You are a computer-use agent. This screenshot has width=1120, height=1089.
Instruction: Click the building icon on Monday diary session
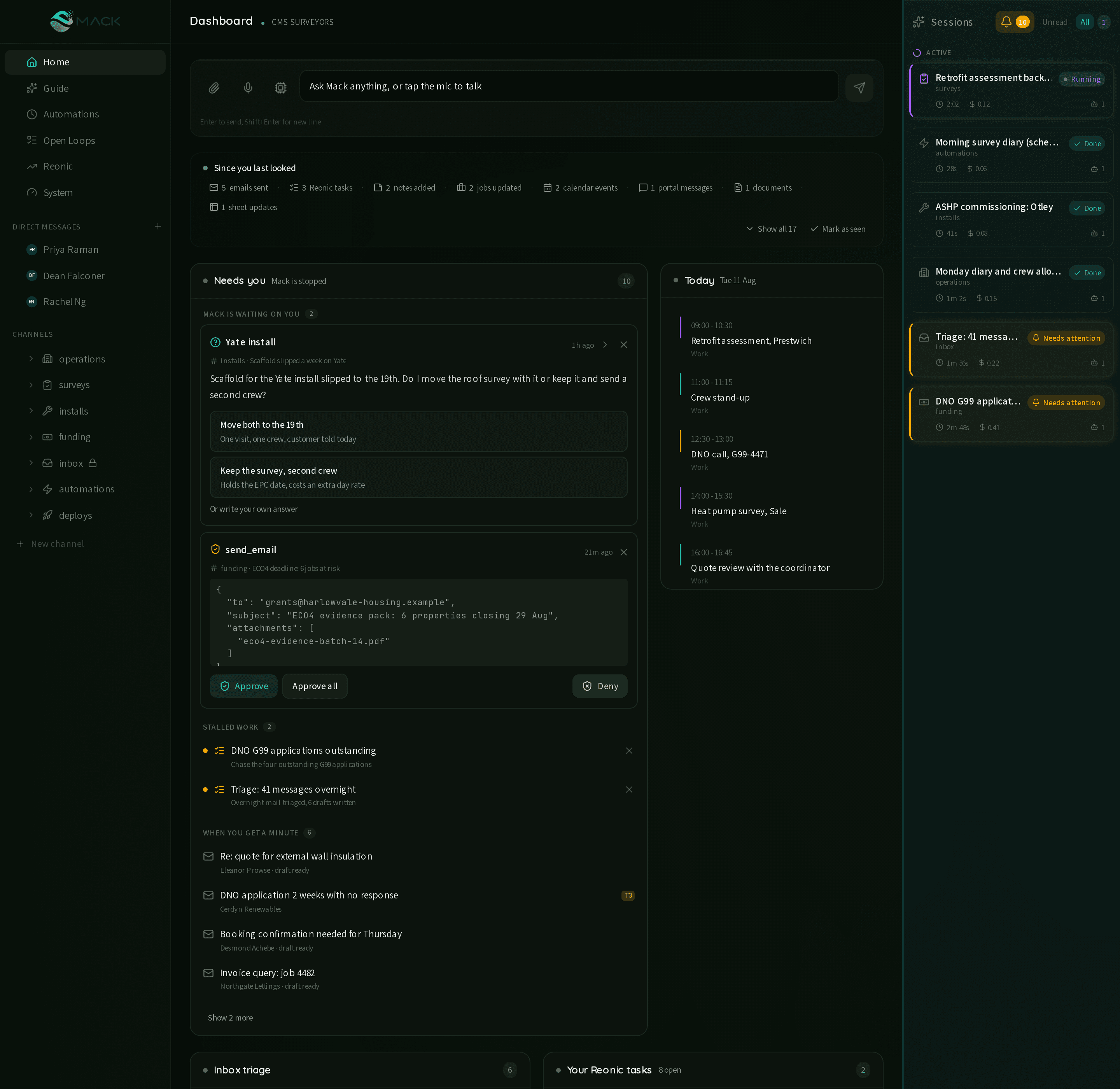(x=924, y=272)
